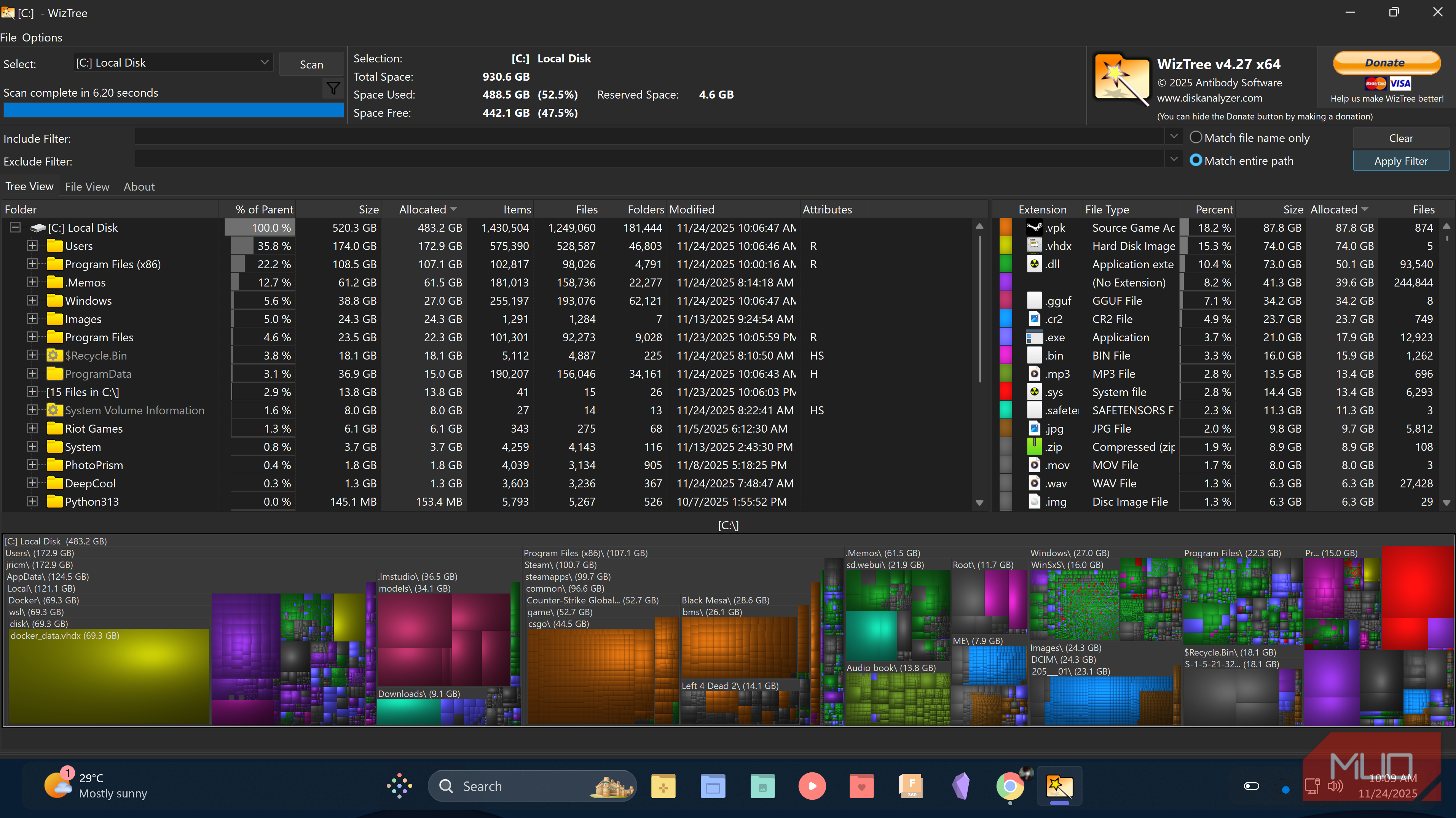Image resolution: width=1456 pixels, height=818 pixels.
Task: Expand the Users folder node
Action: 32,246
